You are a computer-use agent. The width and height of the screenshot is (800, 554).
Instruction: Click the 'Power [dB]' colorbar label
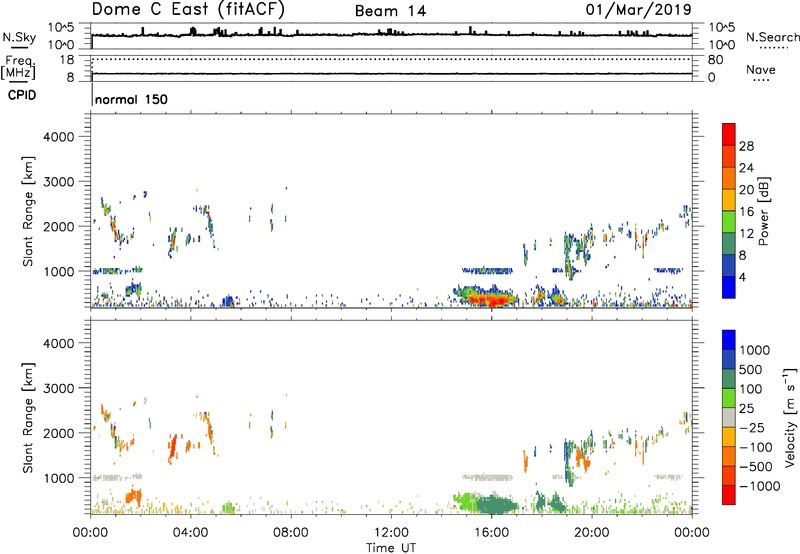coord(763,211)
